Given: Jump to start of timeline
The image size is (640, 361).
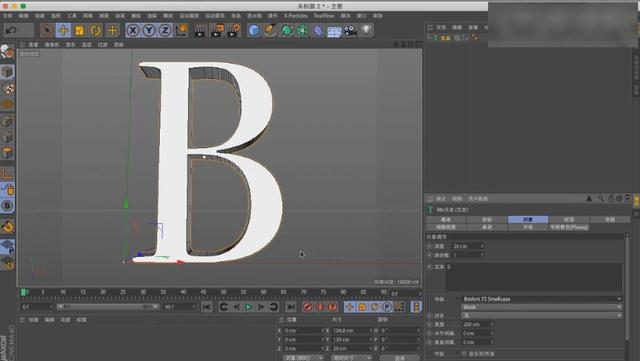Looking at the screenshot, I should pos(207,307).
